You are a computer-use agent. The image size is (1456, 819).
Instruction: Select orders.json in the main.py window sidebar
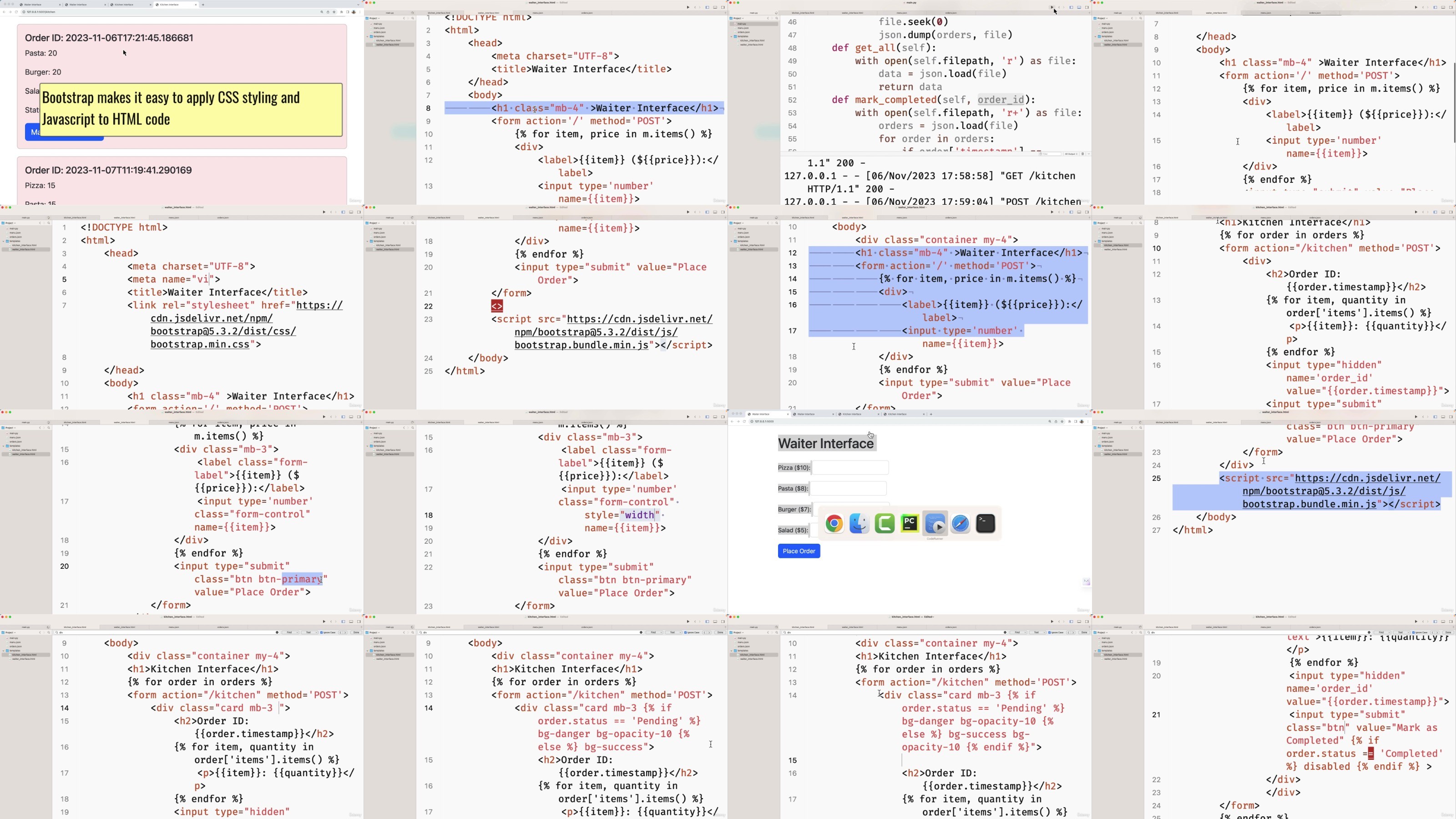click(743, 32)
